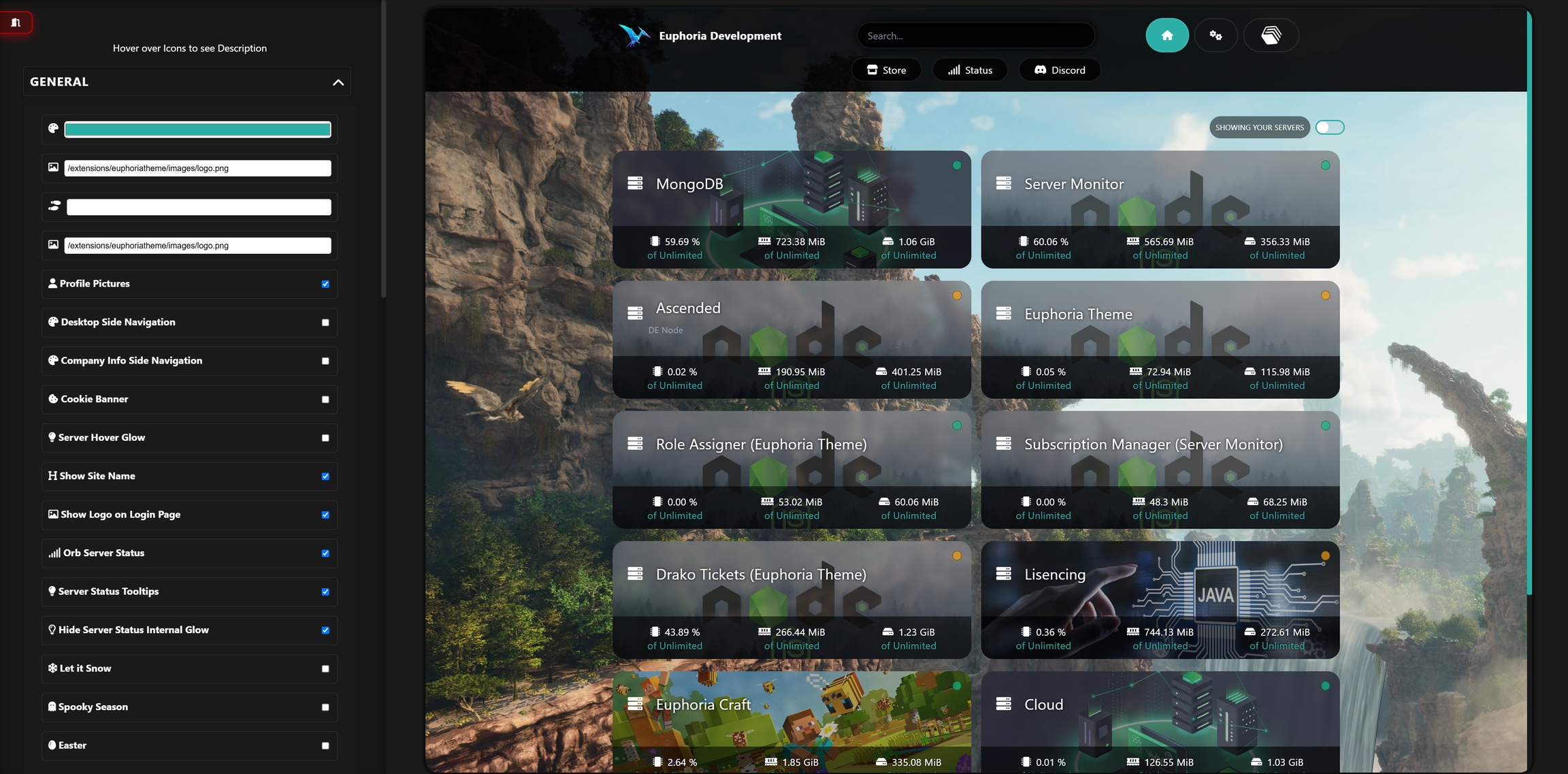The width and height of the screenshot is (1568, 774).
Task: Open the gears settings icon at top right
Action: pos(1217,35)
